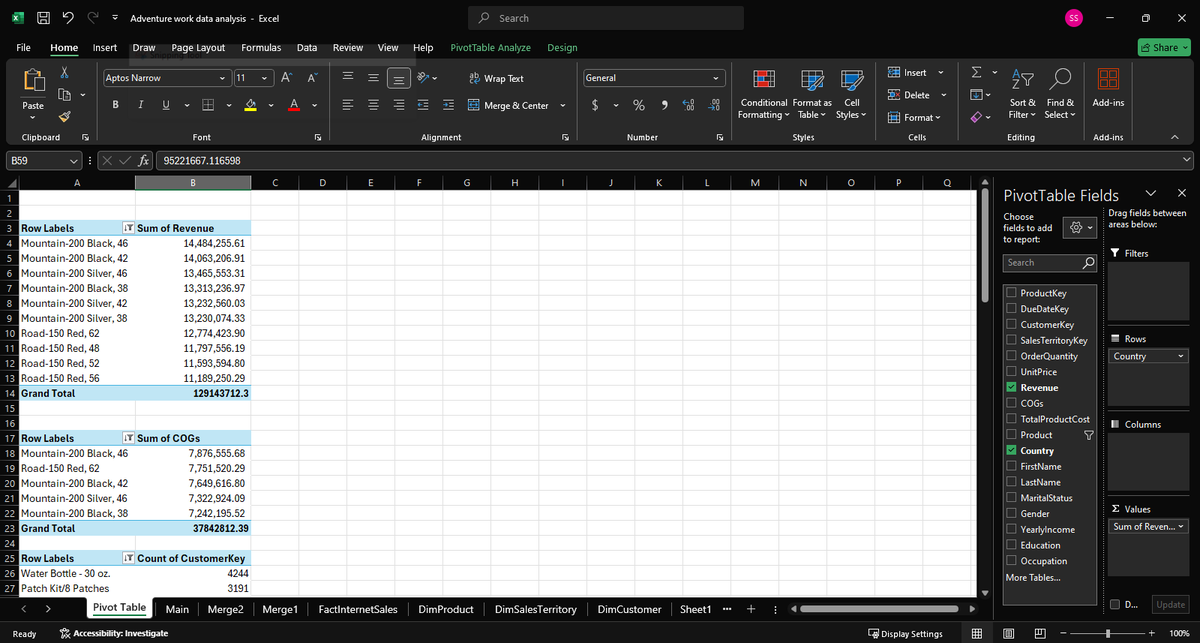
Task: Open Sort & Filter options
Action: click(x=1021, y=95)
